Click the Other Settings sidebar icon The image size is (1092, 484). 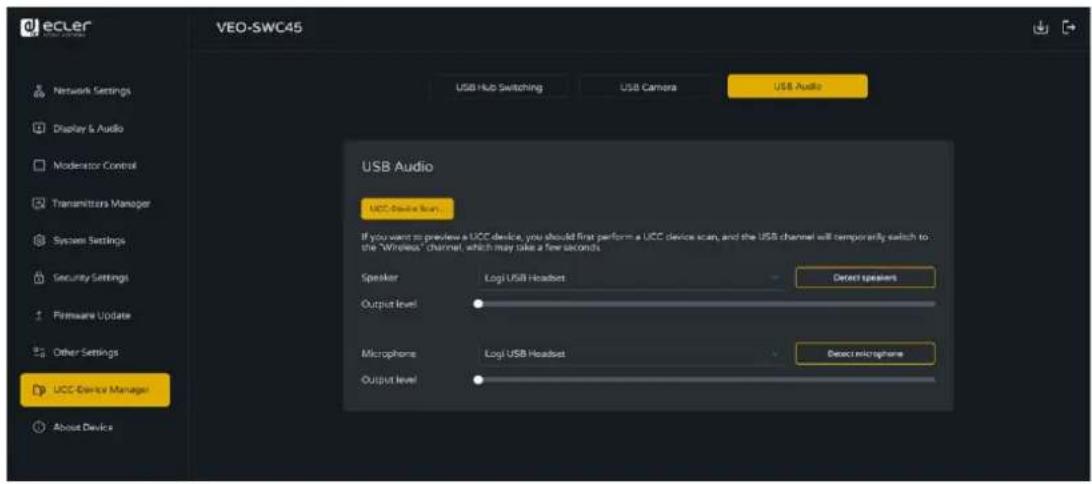tap(40, 352)
